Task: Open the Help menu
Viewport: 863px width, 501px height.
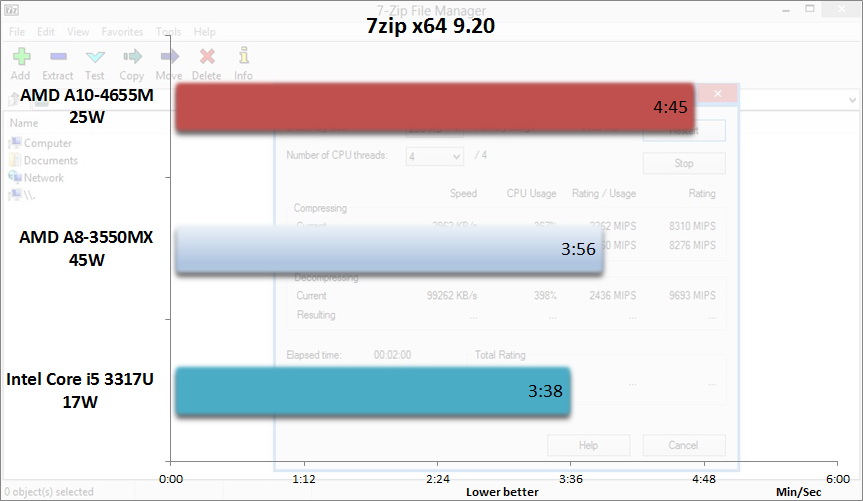Action: pyautogui.click(x=204, y=32)
